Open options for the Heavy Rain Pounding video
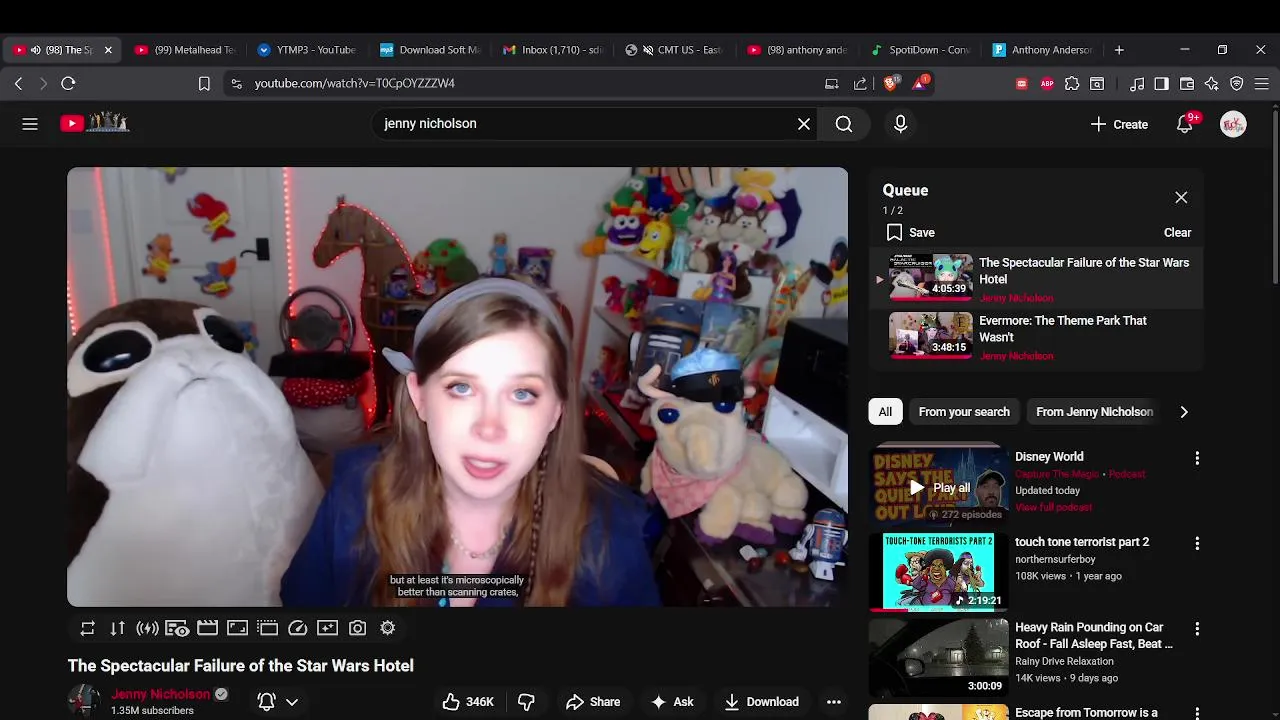1280x720 pixels. click(1197, 629)
